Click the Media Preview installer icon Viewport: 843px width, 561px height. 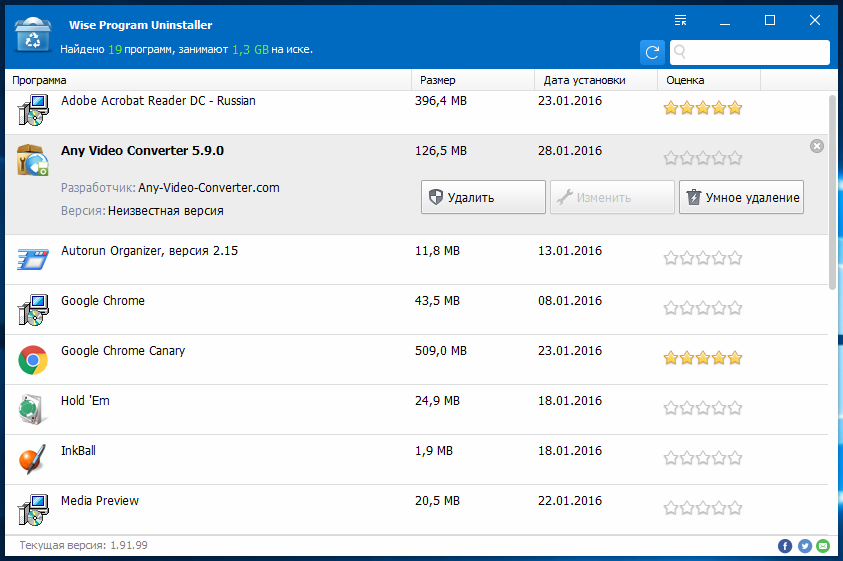(x=33, y=509)
